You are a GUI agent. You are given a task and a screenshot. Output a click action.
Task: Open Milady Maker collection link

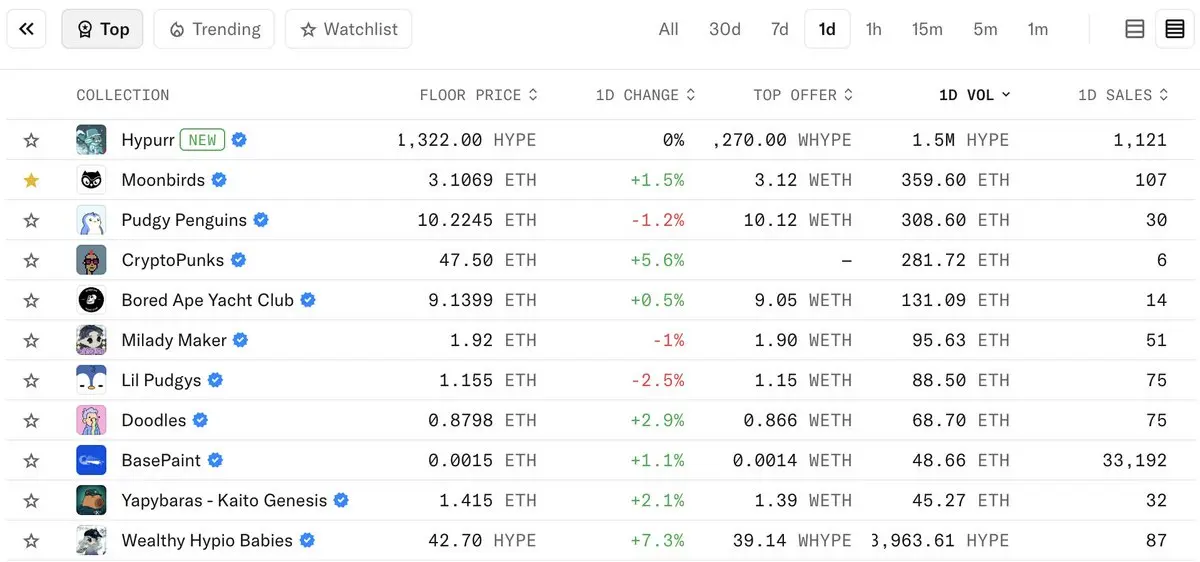click(174, 340)
